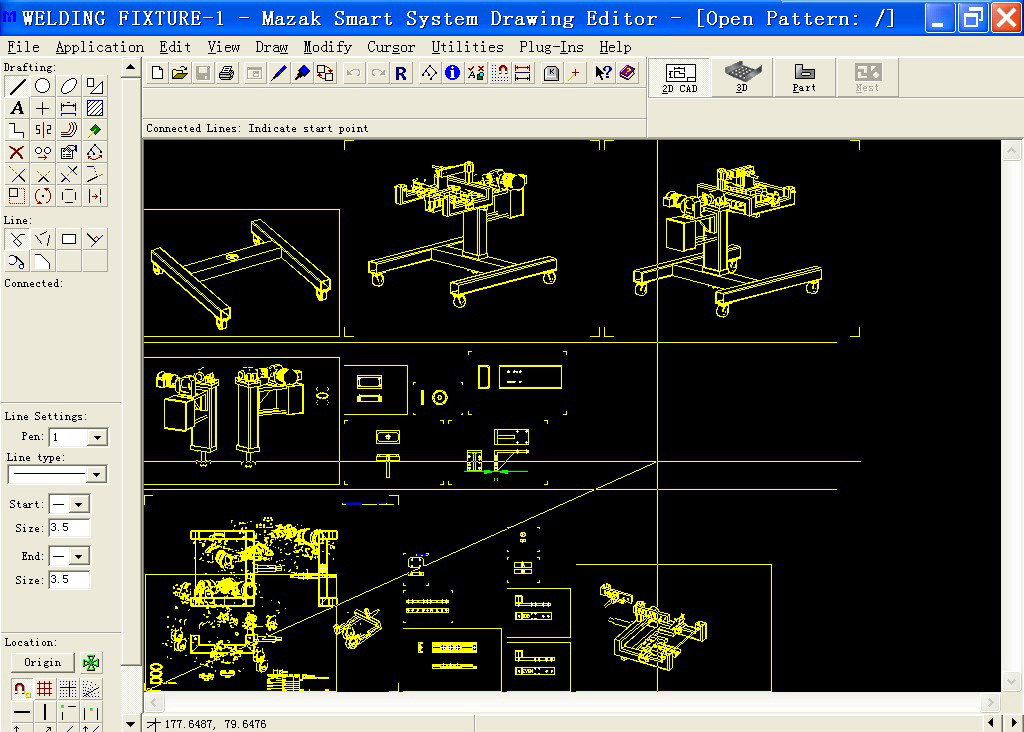Toggle vertical line constraint
This screenshot has width=1024, height=732.
(x=44, y=712)
